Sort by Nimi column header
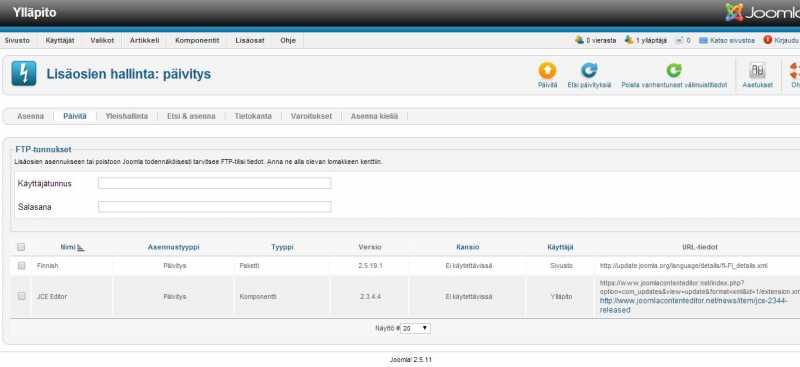This screenshot has width=800, height=367. pyautogui.click(x=68, y=247)
